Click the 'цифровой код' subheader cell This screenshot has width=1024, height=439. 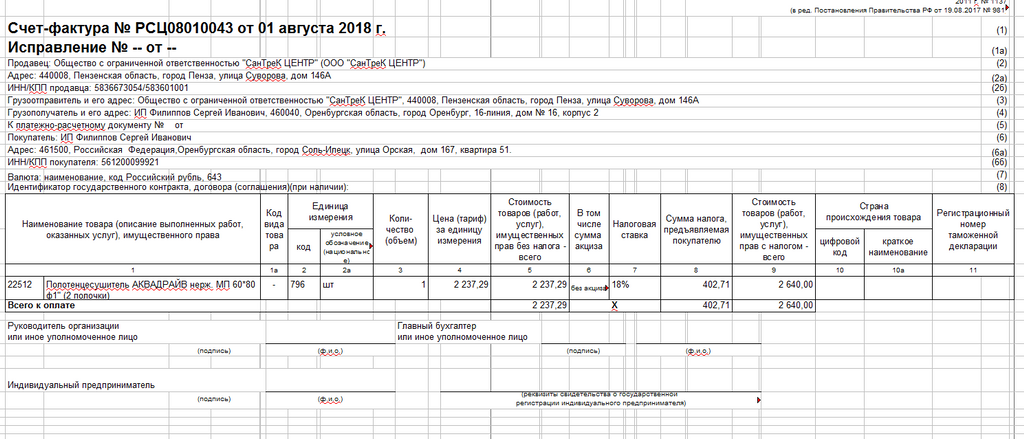tap(840, 246)
